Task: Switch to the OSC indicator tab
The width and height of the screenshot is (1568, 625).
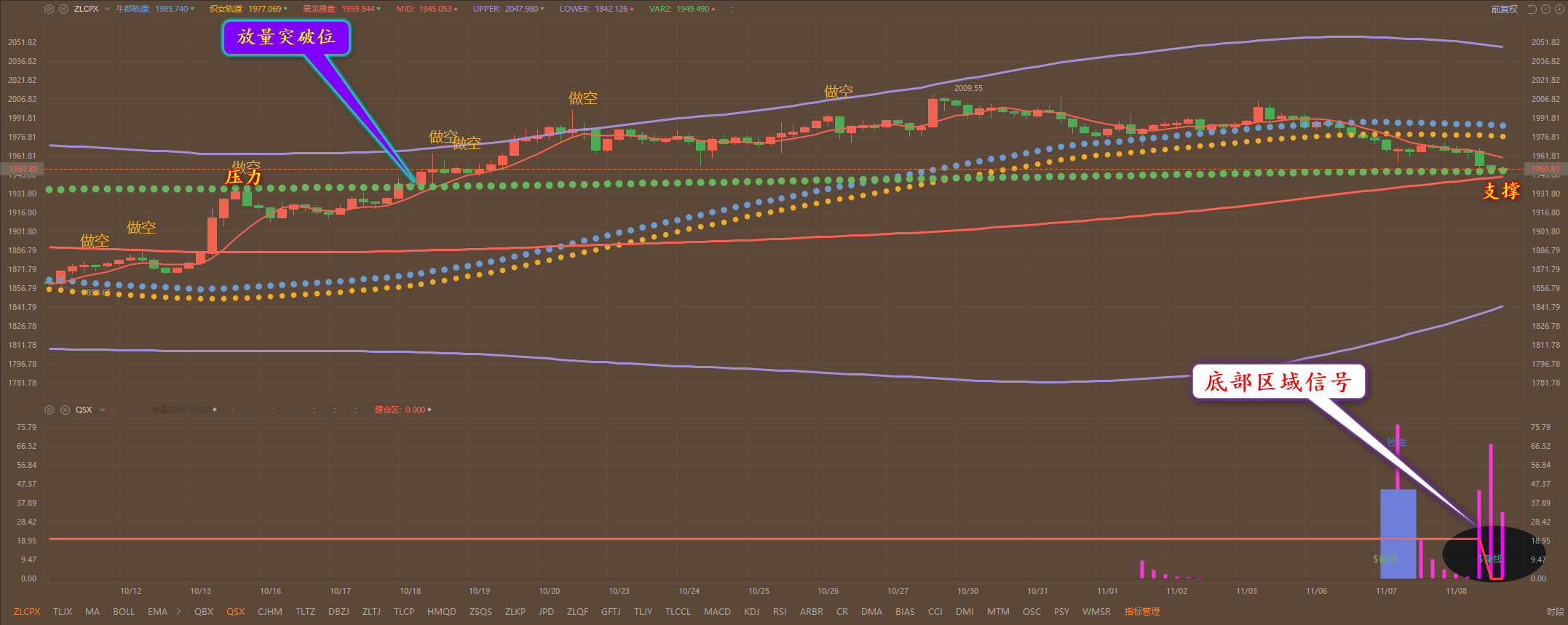Action: (1032, 612)
